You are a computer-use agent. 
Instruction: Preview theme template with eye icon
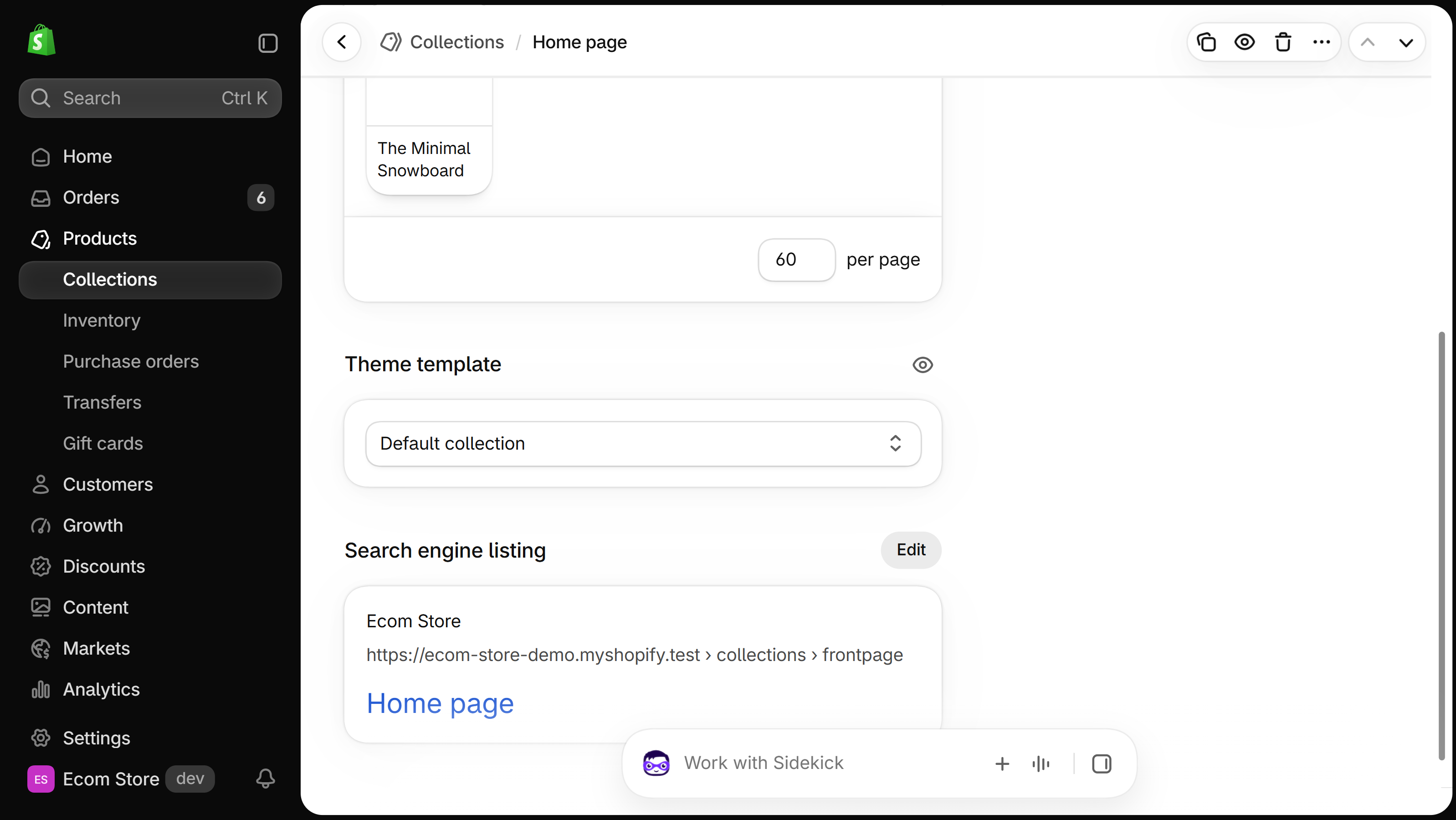tap(923, 365)
